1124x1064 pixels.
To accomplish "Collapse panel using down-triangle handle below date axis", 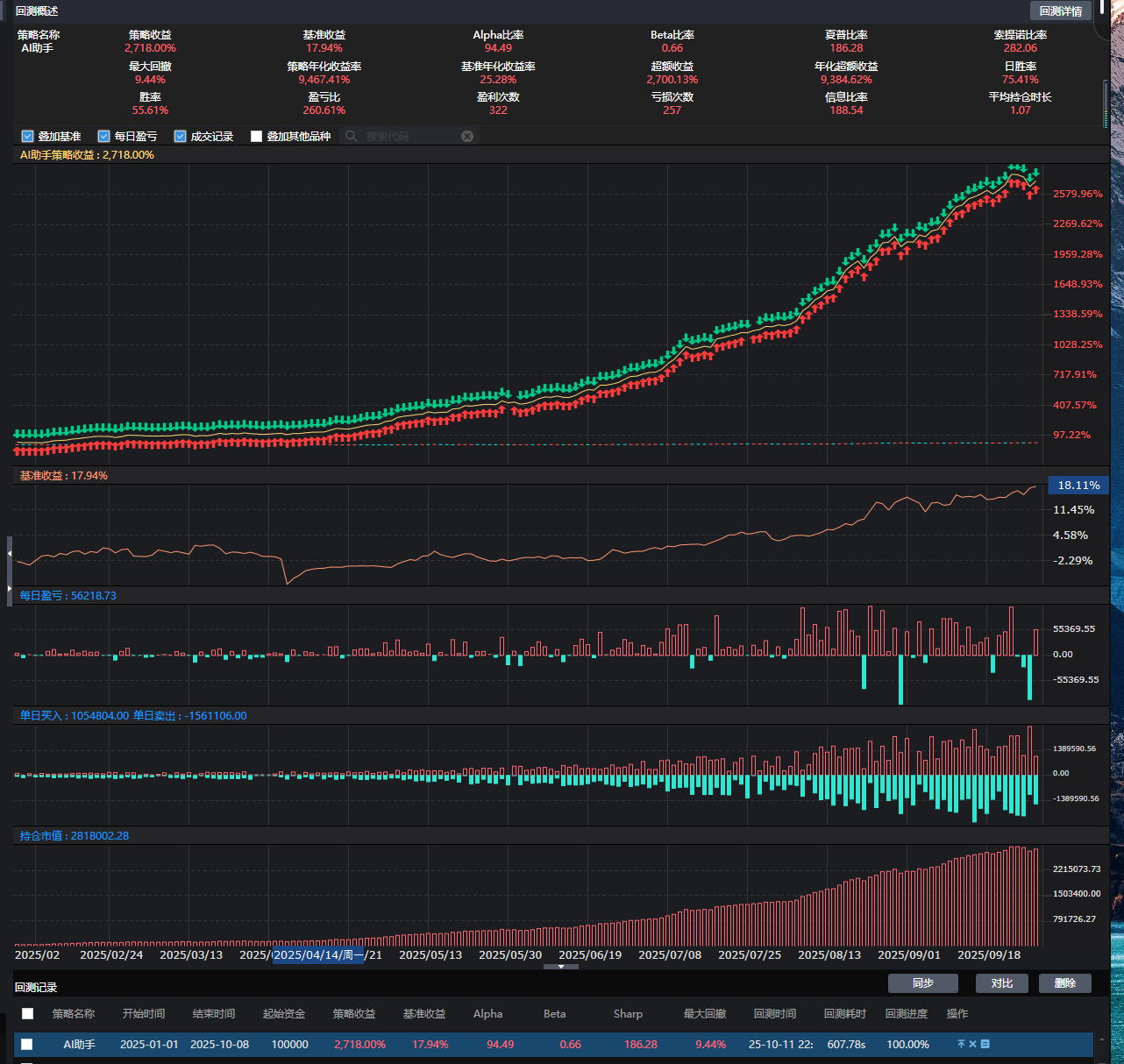I will (x=561, y=967).
